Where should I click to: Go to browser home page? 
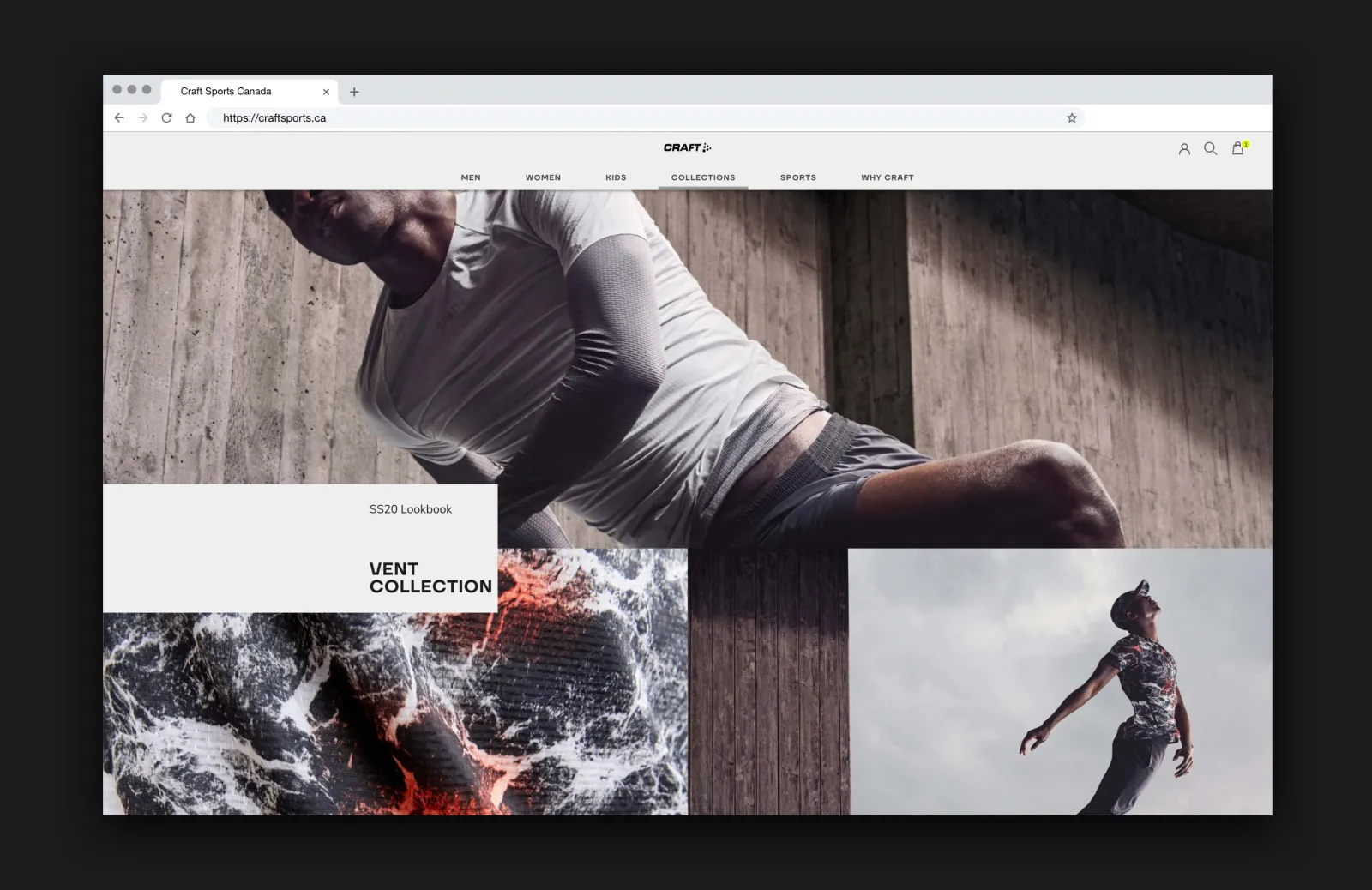(190, 117)
